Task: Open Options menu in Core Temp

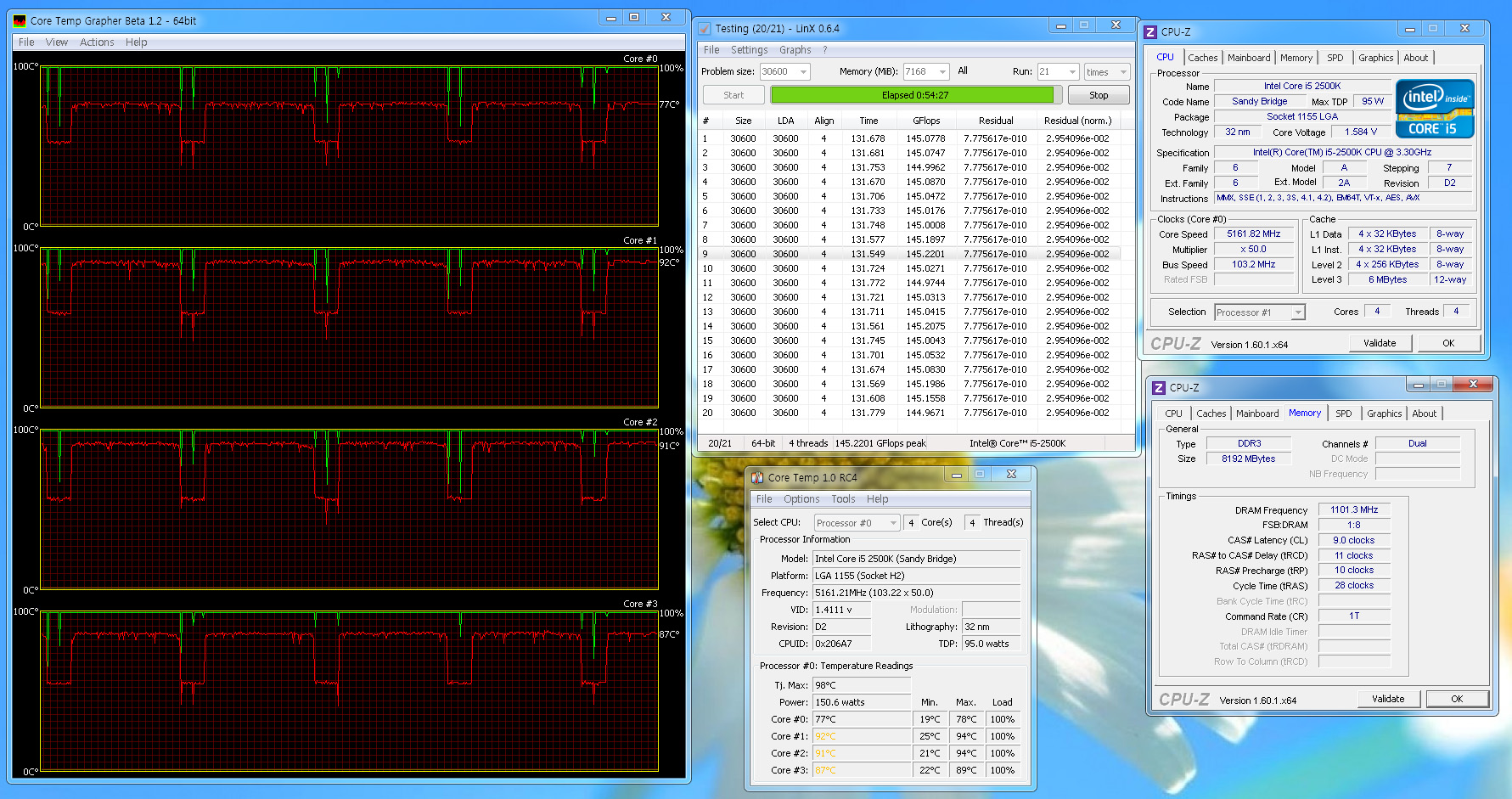Action: click(x=801, y=499)
